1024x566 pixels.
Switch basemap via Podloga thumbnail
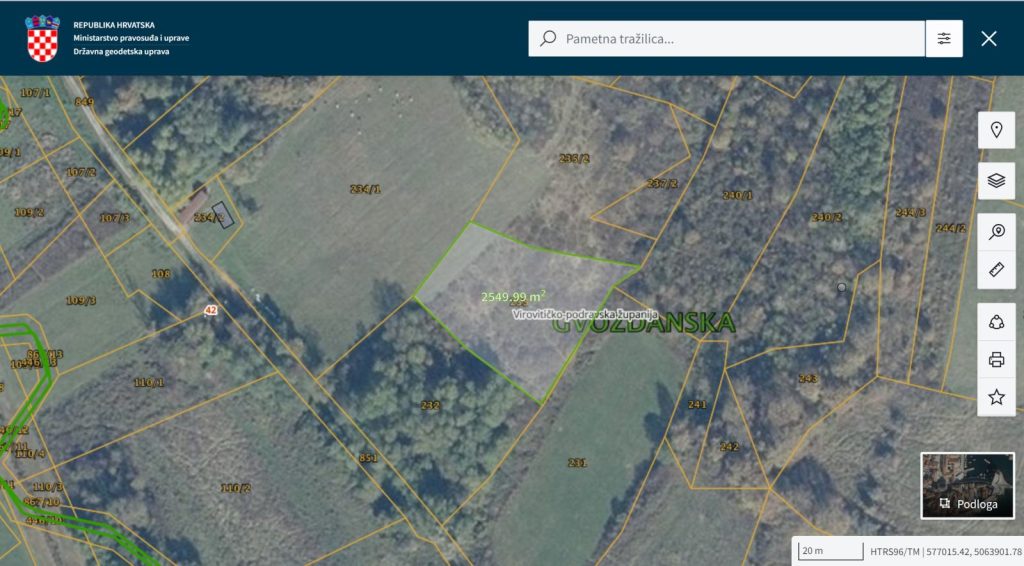point(960,485)
